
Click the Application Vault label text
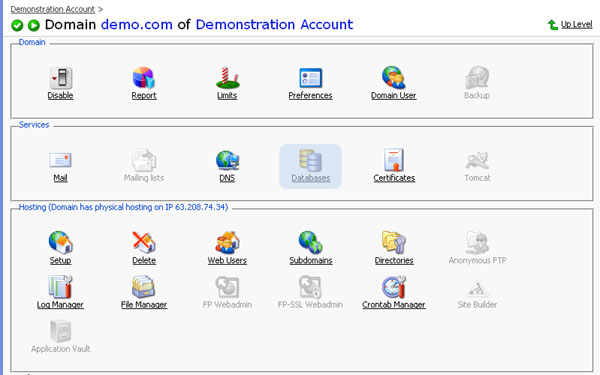[60, 349]
